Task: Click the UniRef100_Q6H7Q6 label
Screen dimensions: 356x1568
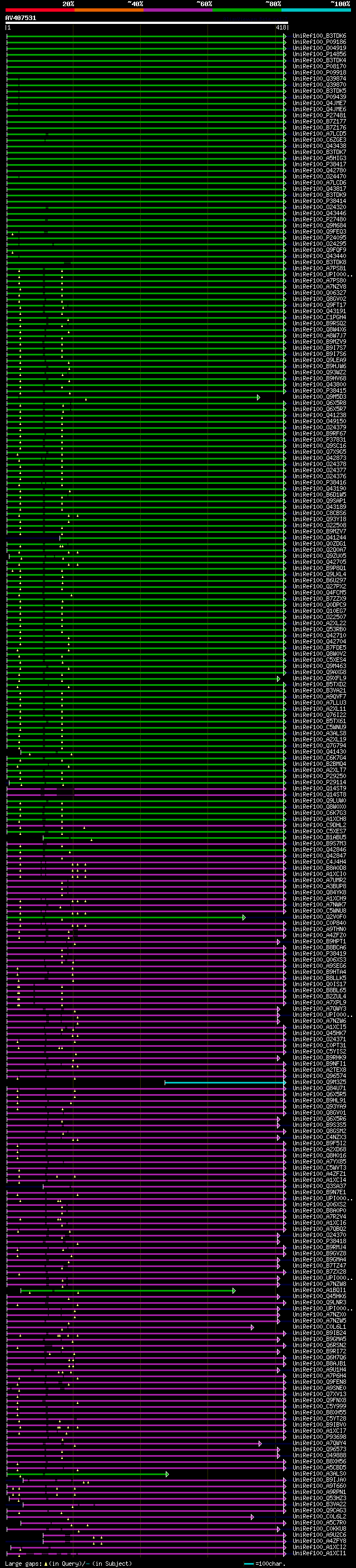Action: tap(319, 1357)
